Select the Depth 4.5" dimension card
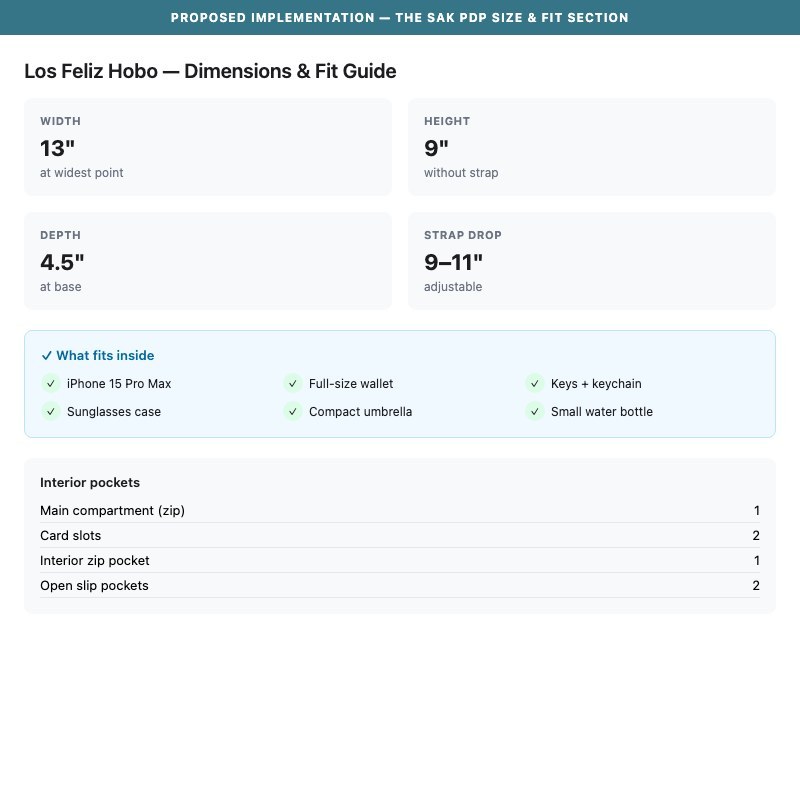Viewport: 800px width, 800px height. tap(208, 261)
